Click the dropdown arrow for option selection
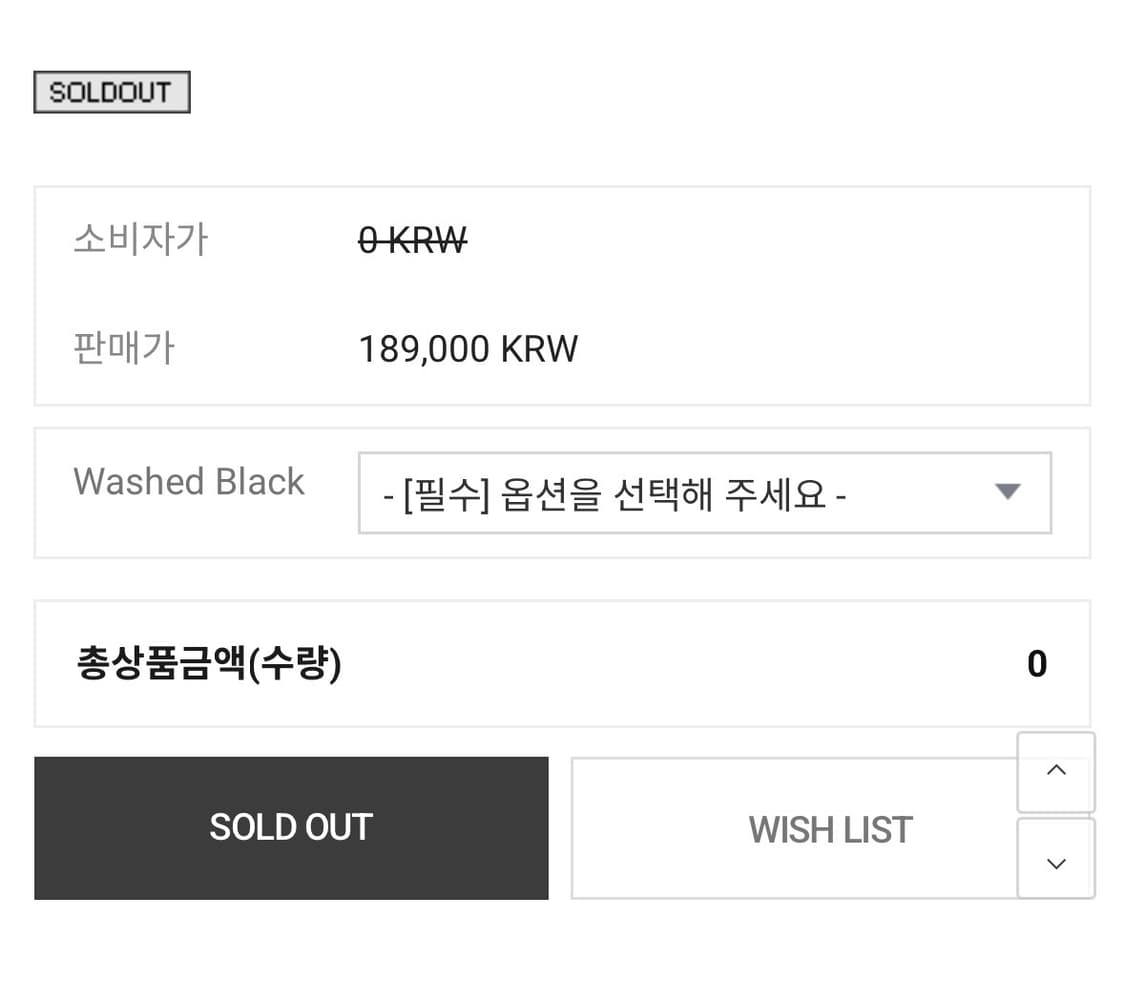1125x981 pixels. pos(1008,492)
